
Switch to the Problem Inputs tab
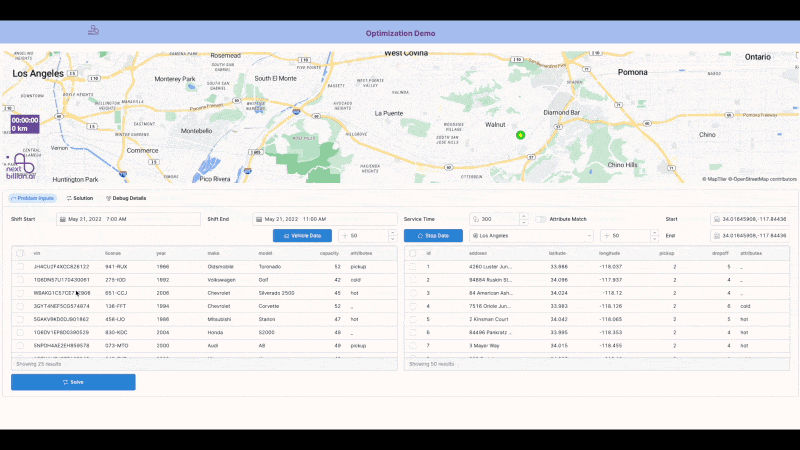click(x=33, y=198)
